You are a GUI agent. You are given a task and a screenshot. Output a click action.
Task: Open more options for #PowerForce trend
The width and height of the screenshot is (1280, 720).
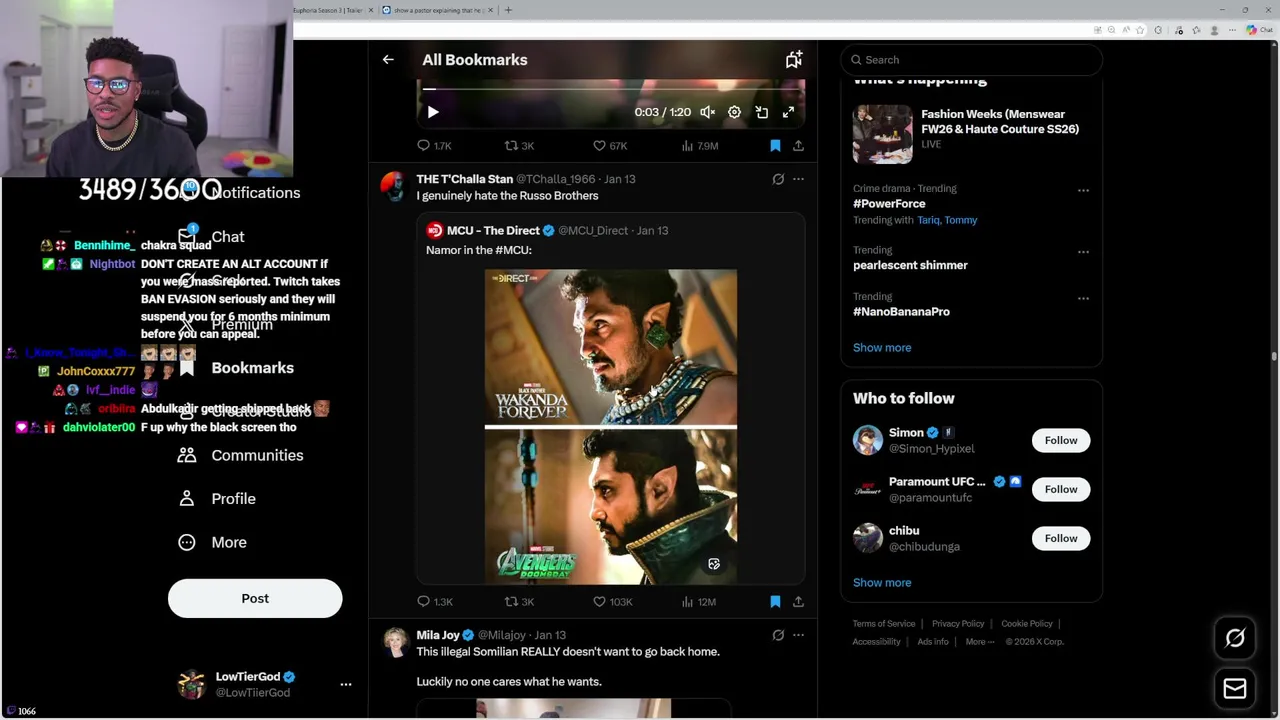[x=1083, y=190]
